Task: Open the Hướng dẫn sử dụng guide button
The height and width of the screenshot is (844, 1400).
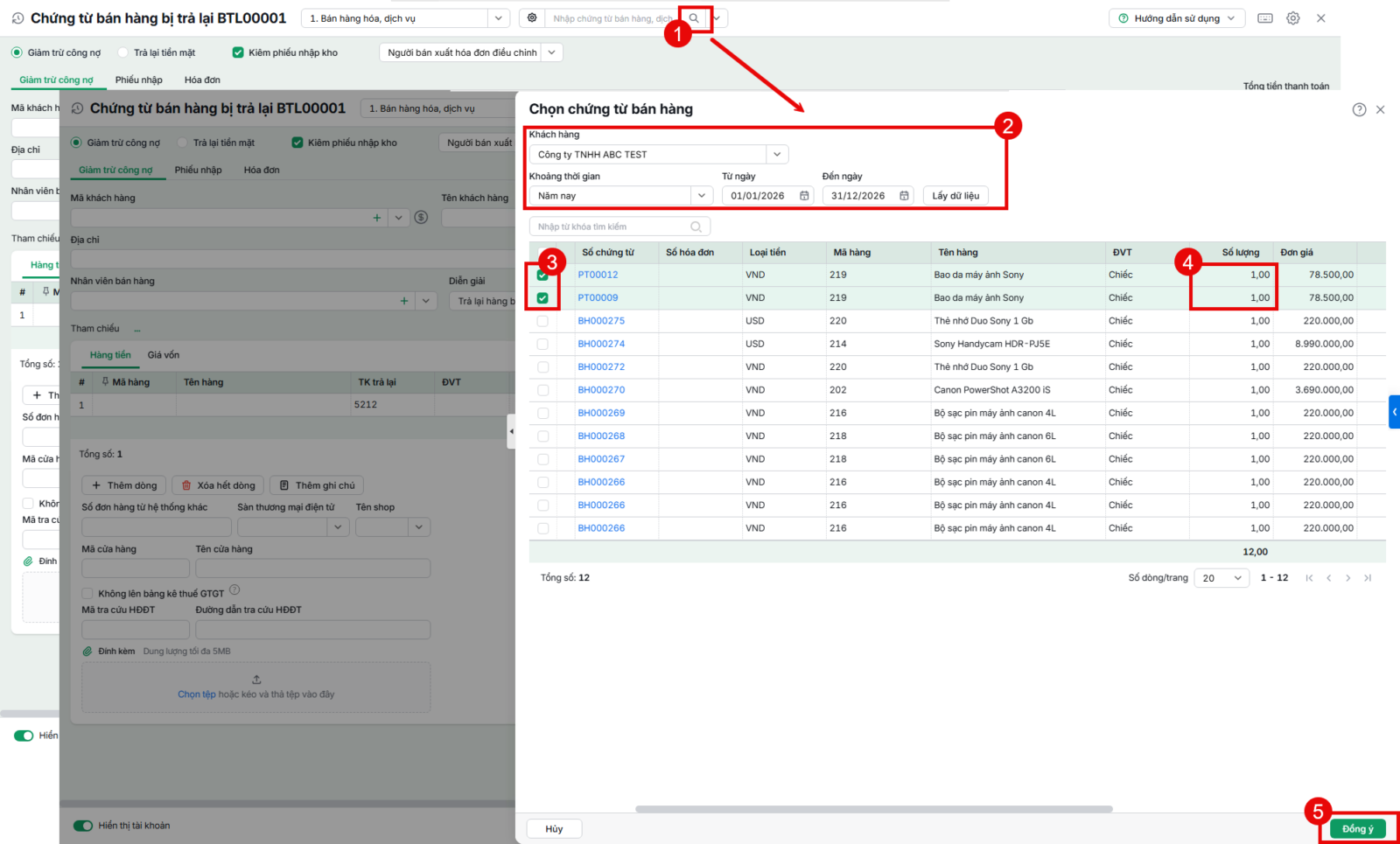Action: pos(1177,18)
